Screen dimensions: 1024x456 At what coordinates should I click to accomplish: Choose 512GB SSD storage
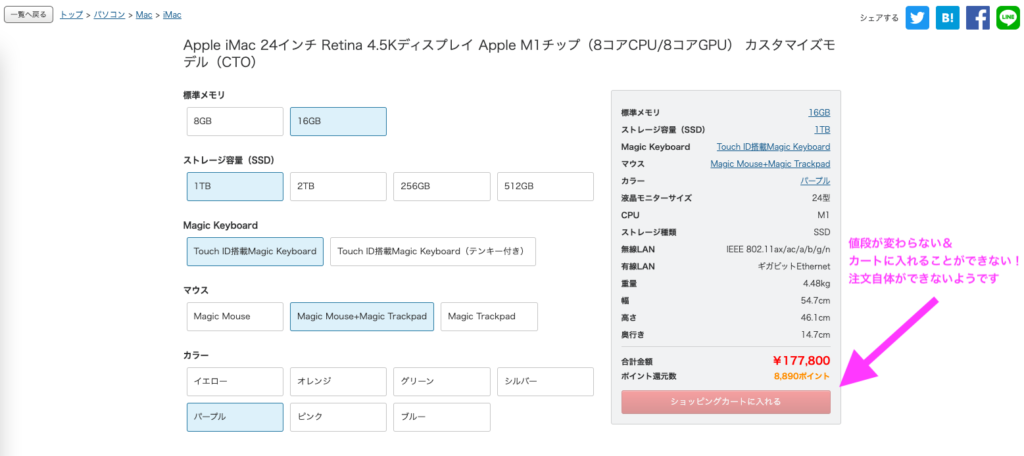tap(545, 186)
